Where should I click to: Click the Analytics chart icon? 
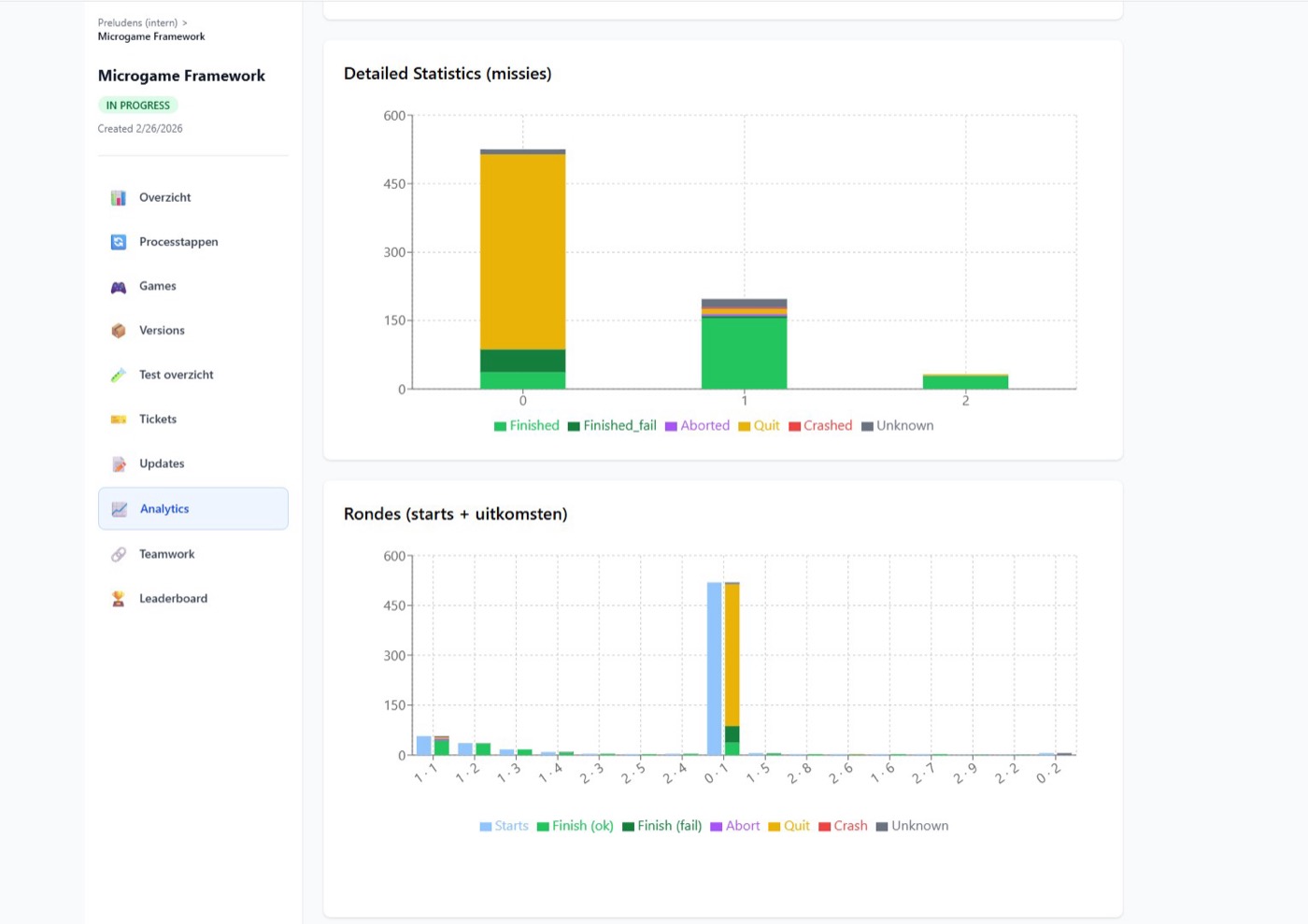[x=119, y=509]
